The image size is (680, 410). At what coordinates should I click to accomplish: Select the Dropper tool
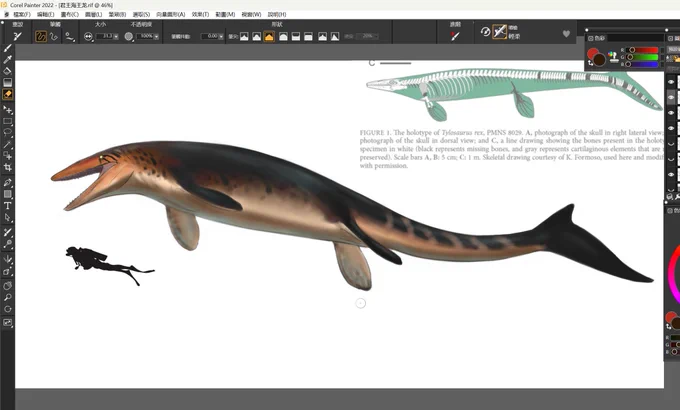7,59
